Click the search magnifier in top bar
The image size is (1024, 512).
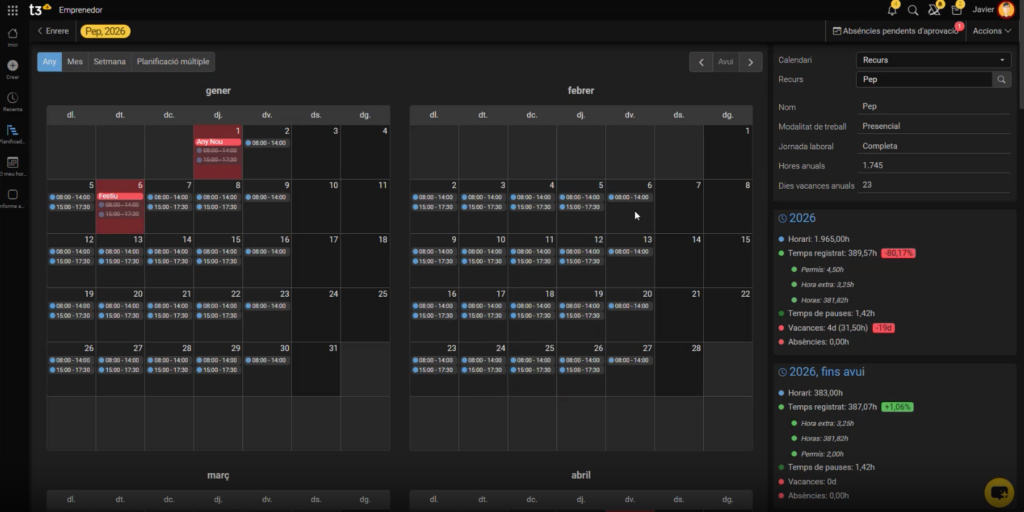(x=913, y=10)
